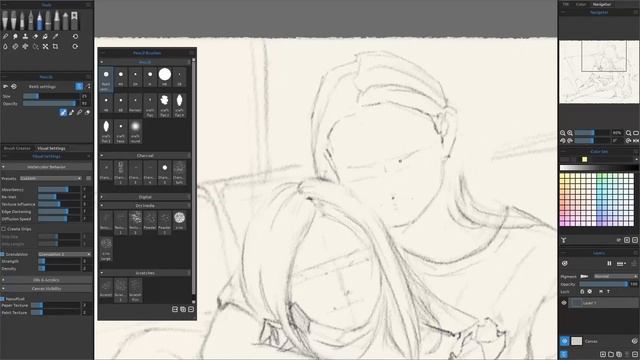Open the Navigator tab

(x=602, y=4)
